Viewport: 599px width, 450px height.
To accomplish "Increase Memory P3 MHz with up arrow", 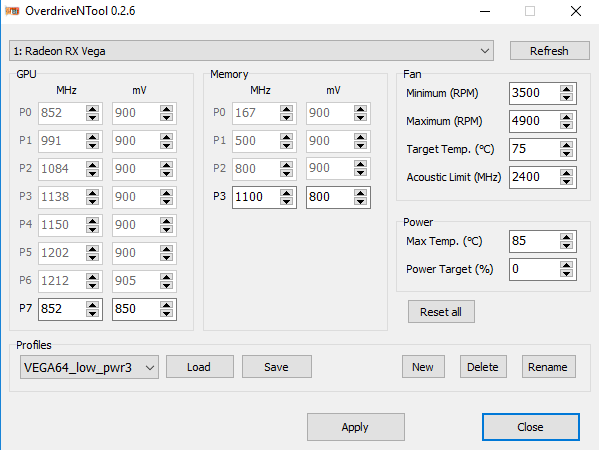I will coord(286,193).
